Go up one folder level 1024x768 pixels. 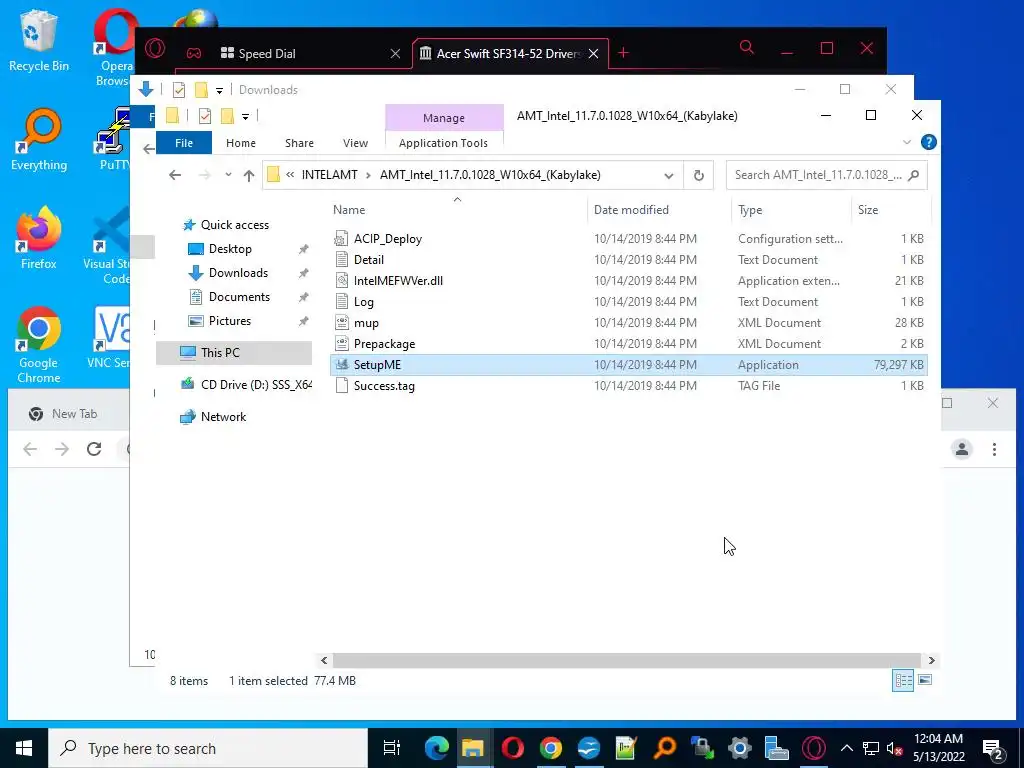point(249,175)
